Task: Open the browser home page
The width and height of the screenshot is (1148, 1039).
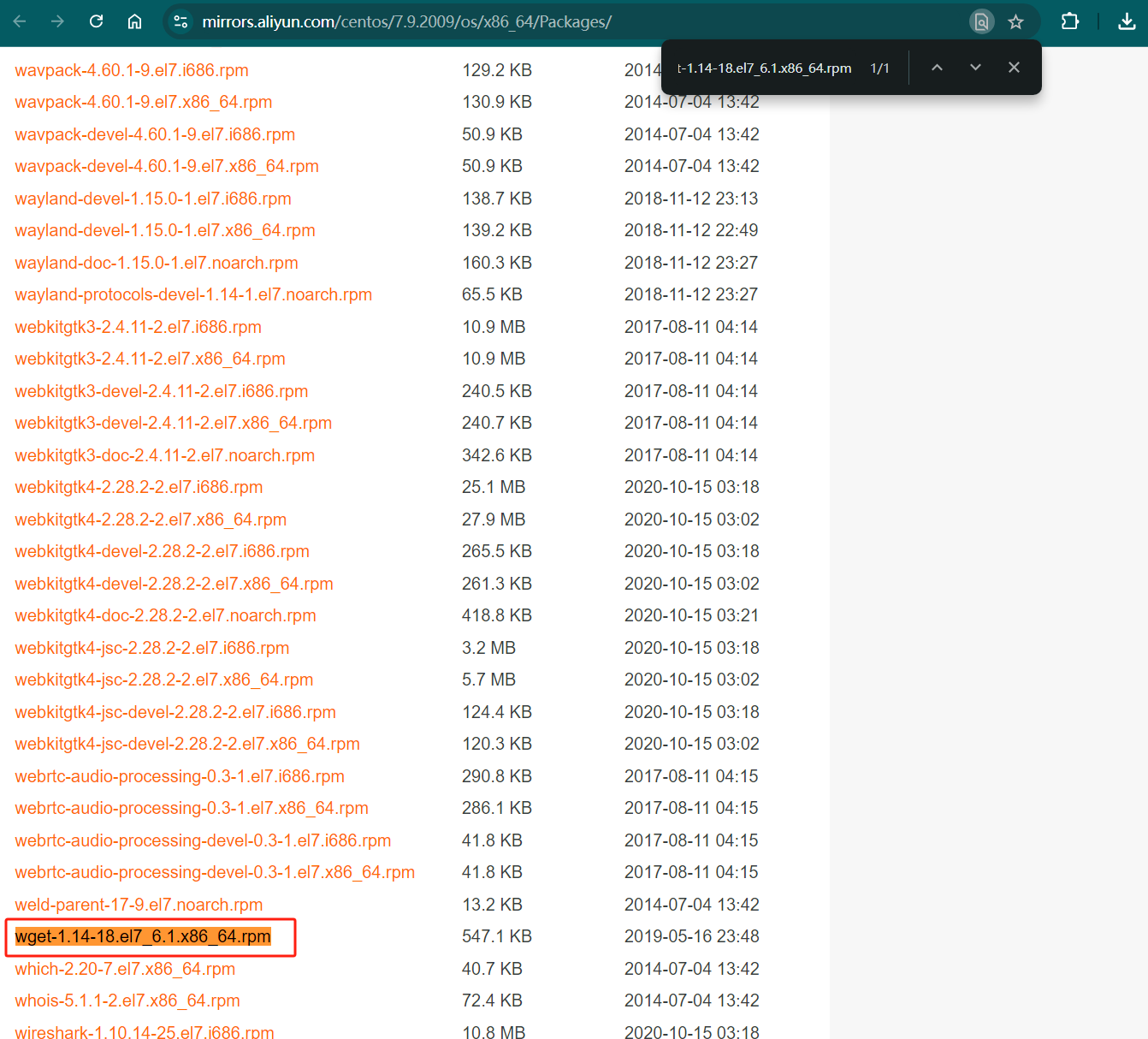Action: pyautogui.click(x=134, y=21)
